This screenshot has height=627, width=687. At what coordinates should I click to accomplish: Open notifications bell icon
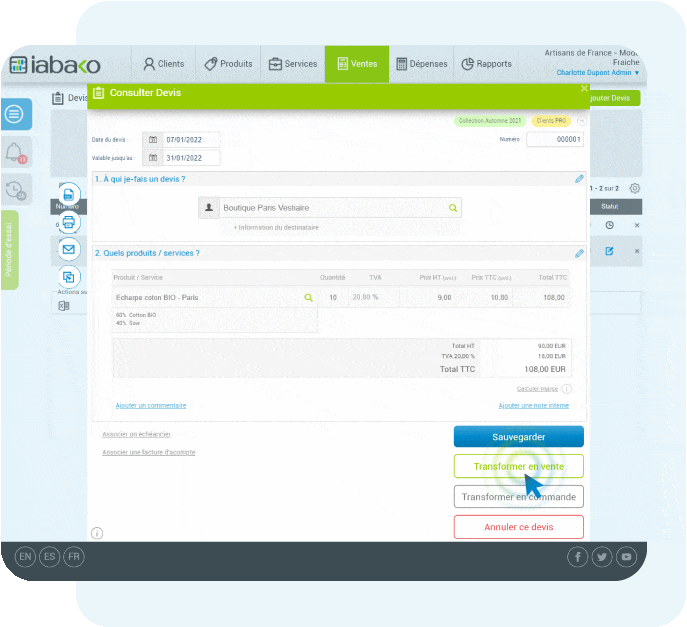16,152
